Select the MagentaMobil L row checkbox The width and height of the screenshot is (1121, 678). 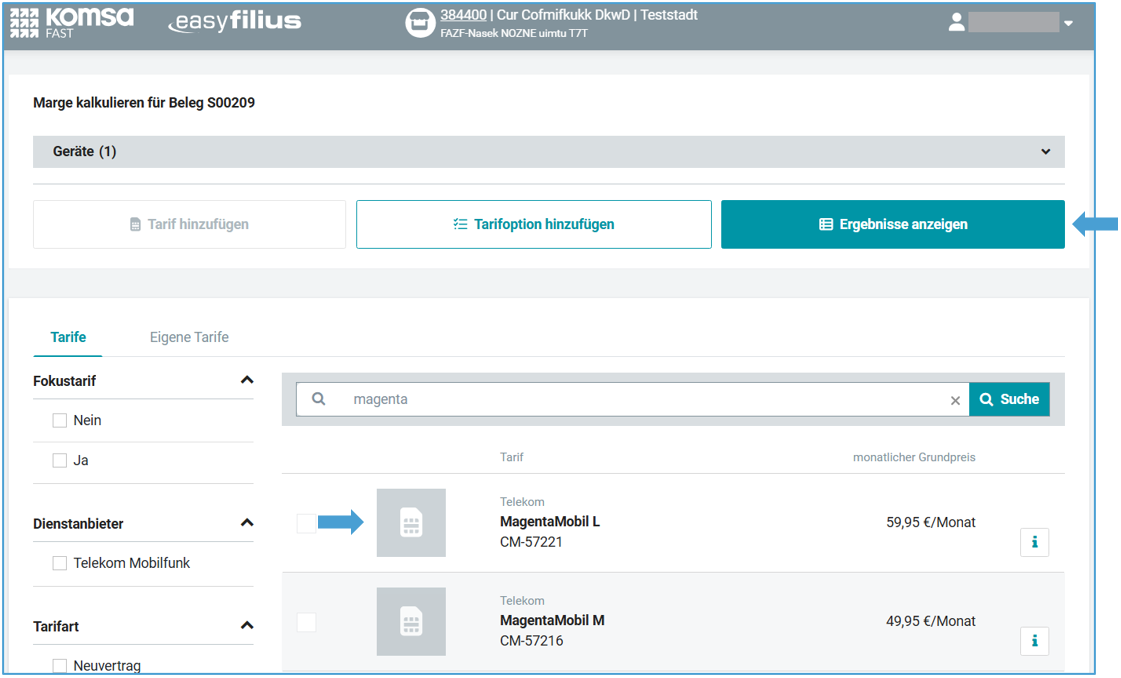tap(306, 523)
